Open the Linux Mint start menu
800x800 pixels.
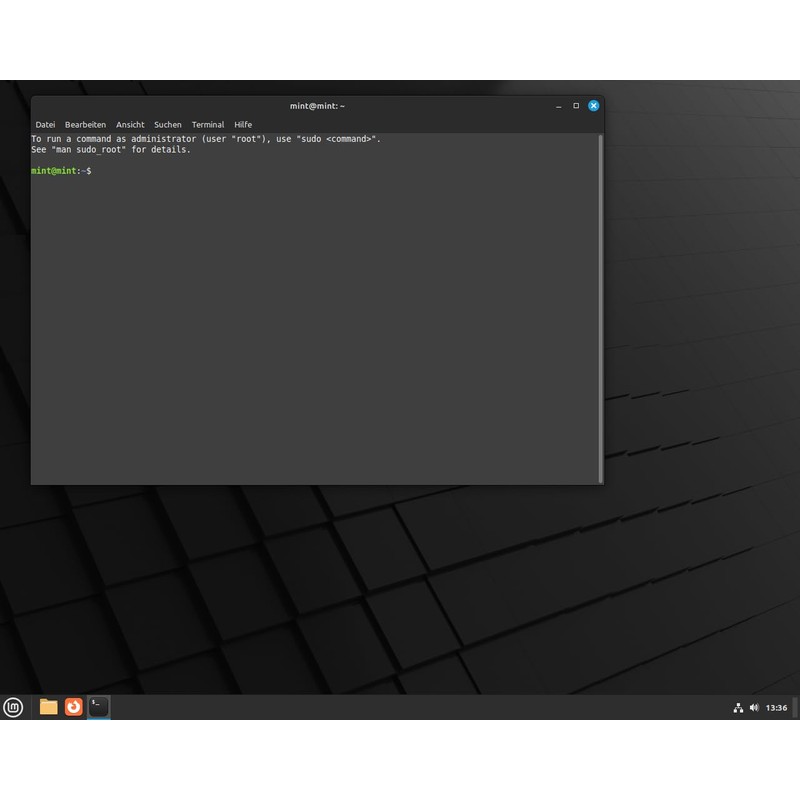pos(13,707)
